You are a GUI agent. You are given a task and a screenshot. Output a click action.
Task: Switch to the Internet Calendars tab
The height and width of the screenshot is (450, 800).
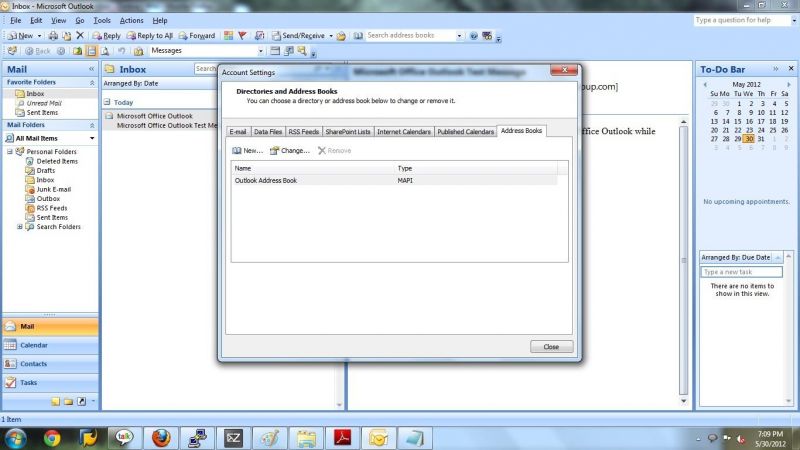(x=404, y=132)
